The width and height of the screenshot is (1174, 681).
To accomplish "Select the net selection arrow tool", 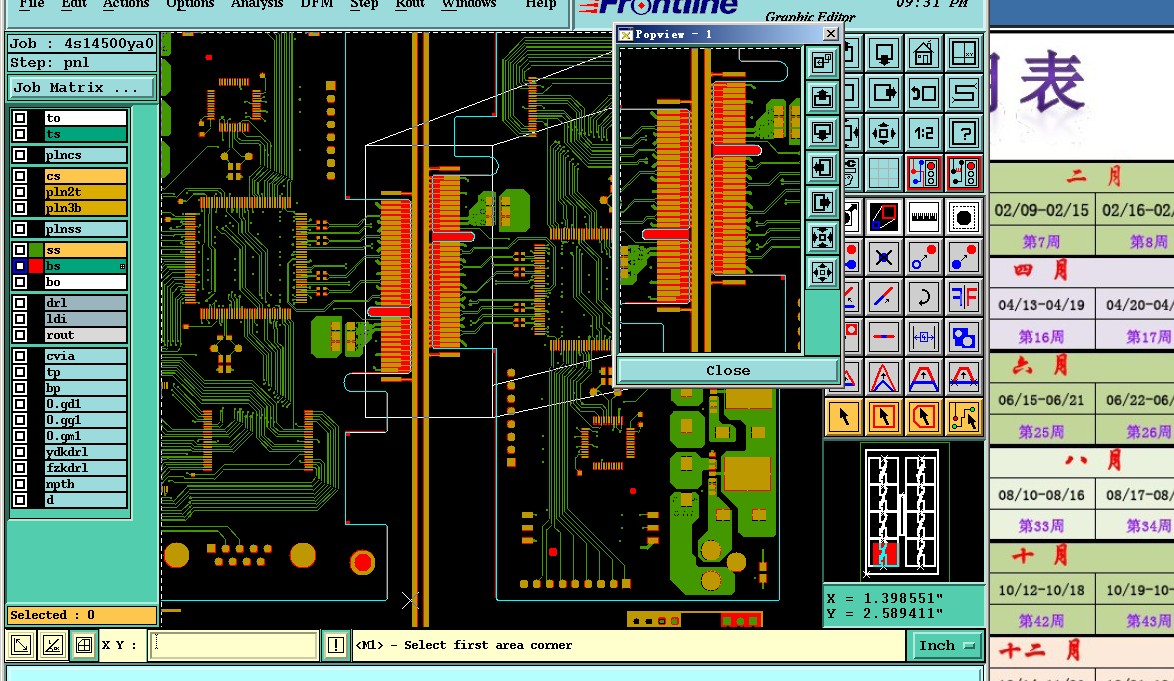I will pos(964,417).
